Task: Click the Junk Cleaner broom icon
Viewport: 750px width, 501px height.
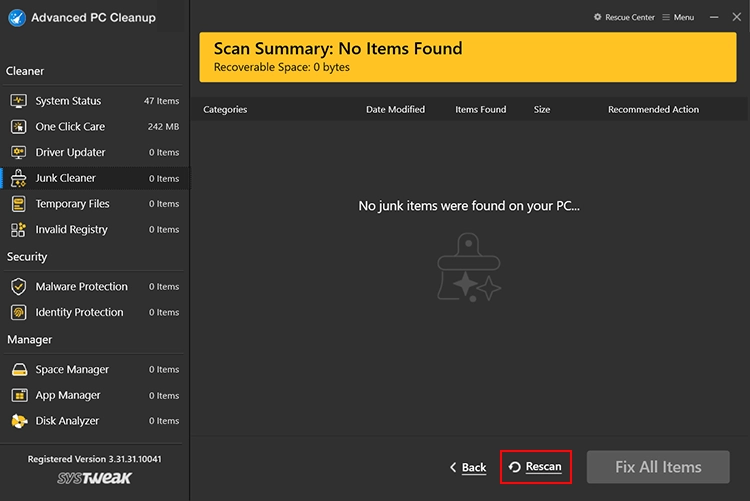Action: pyautogui.click(x=18, y=178)
